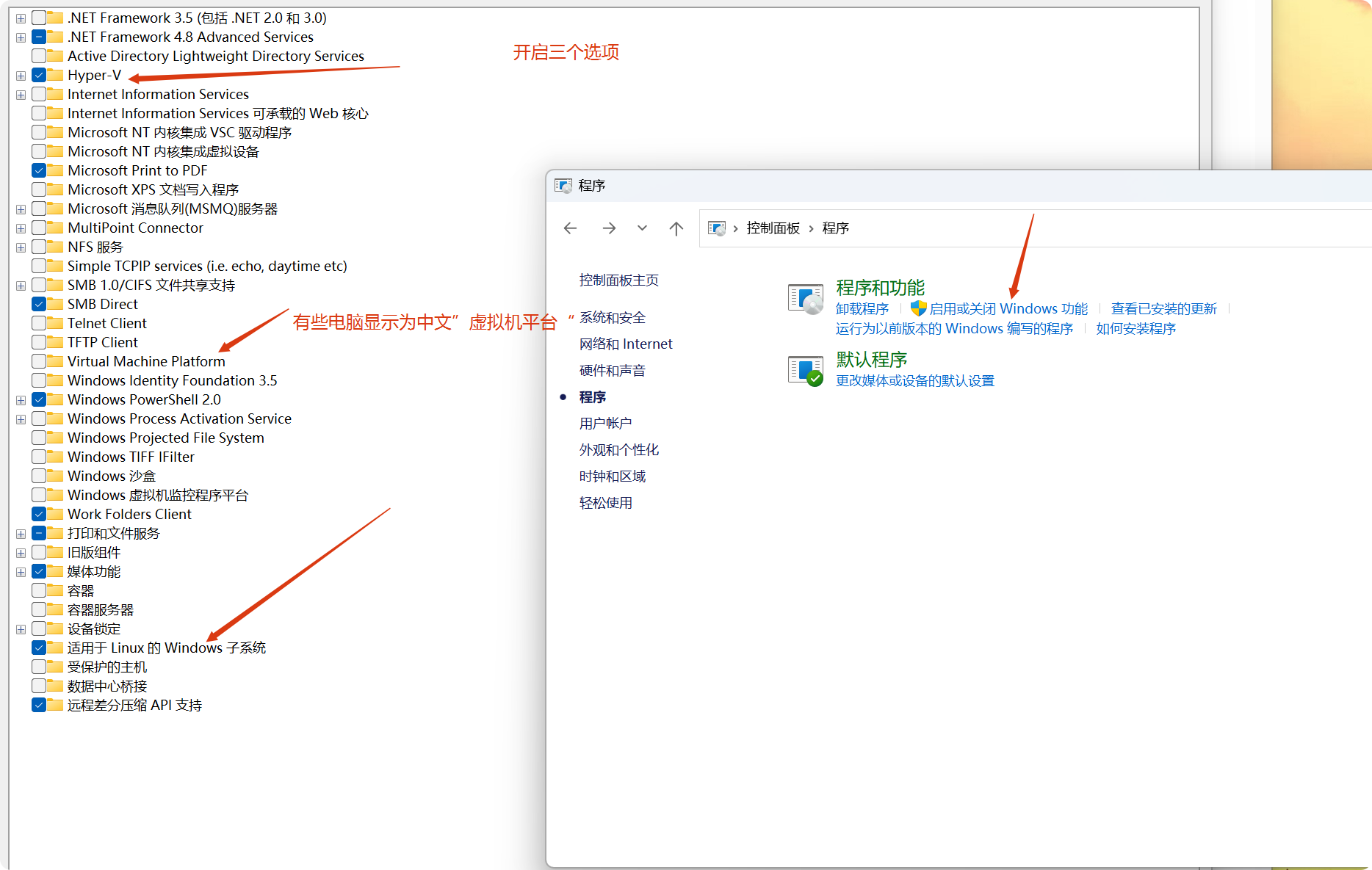Select 网络和 Internet category
The height and width of the screenshot is (870, 1372).
(626, 344)
